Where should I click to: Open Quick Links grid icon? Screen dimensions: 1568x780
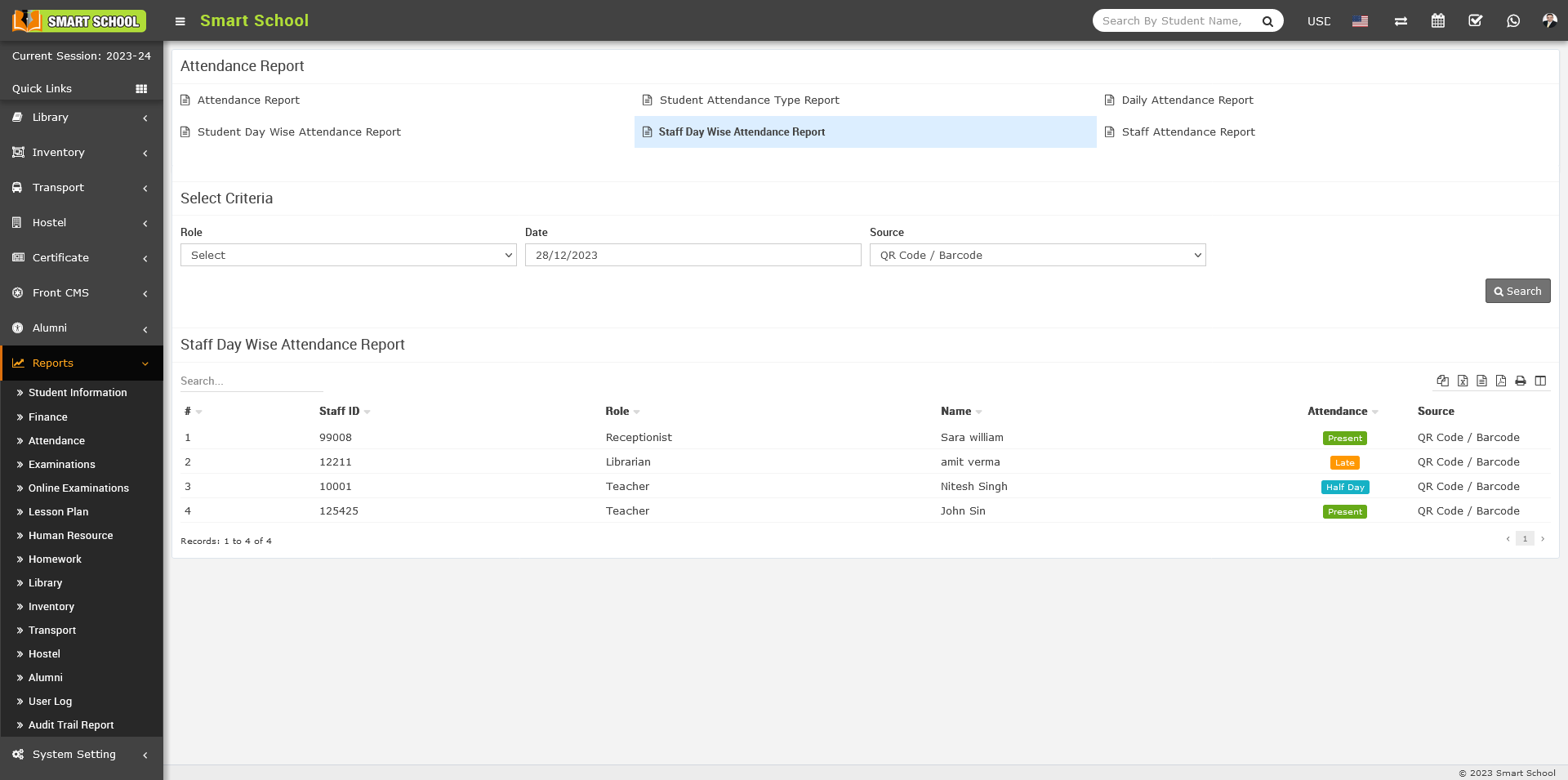141,89
